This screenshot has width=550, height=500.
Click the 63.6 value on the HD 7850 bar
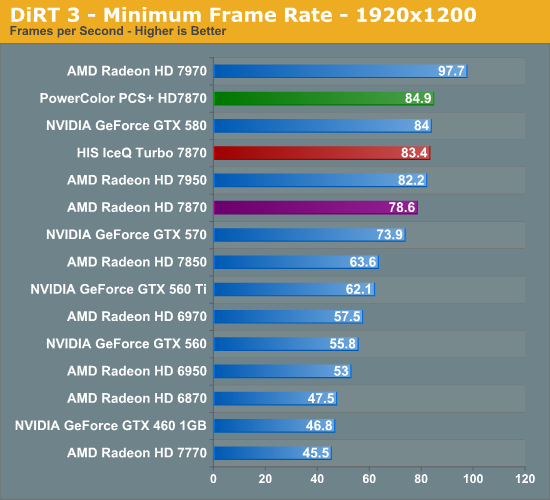[x=363, y=262]
